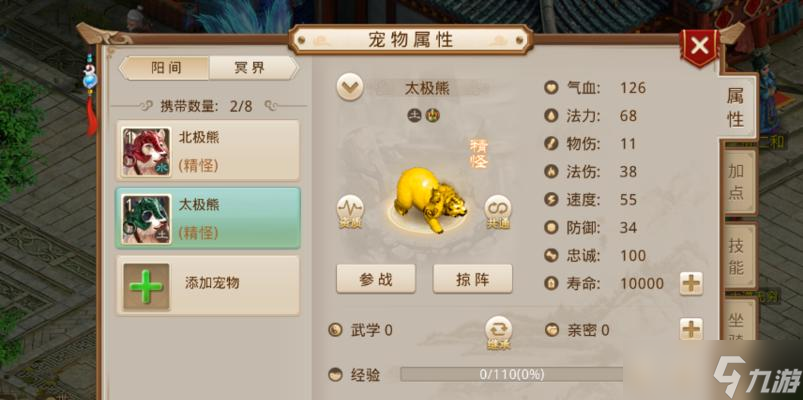Image resolution: width=803 pixels, height=400 pixels.
Task: Open the 属性 side tab
Action: [x=736, y=107]
